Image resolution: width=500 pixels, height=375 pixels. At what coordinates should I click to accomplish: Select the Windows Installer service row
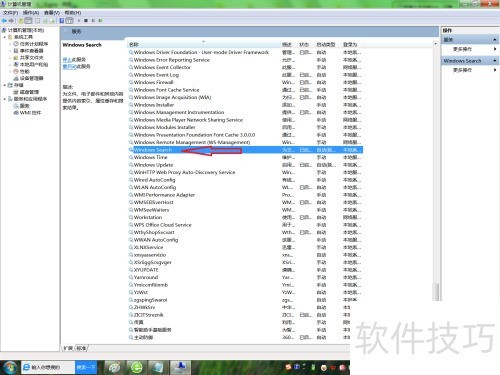[x=245, y=105]
